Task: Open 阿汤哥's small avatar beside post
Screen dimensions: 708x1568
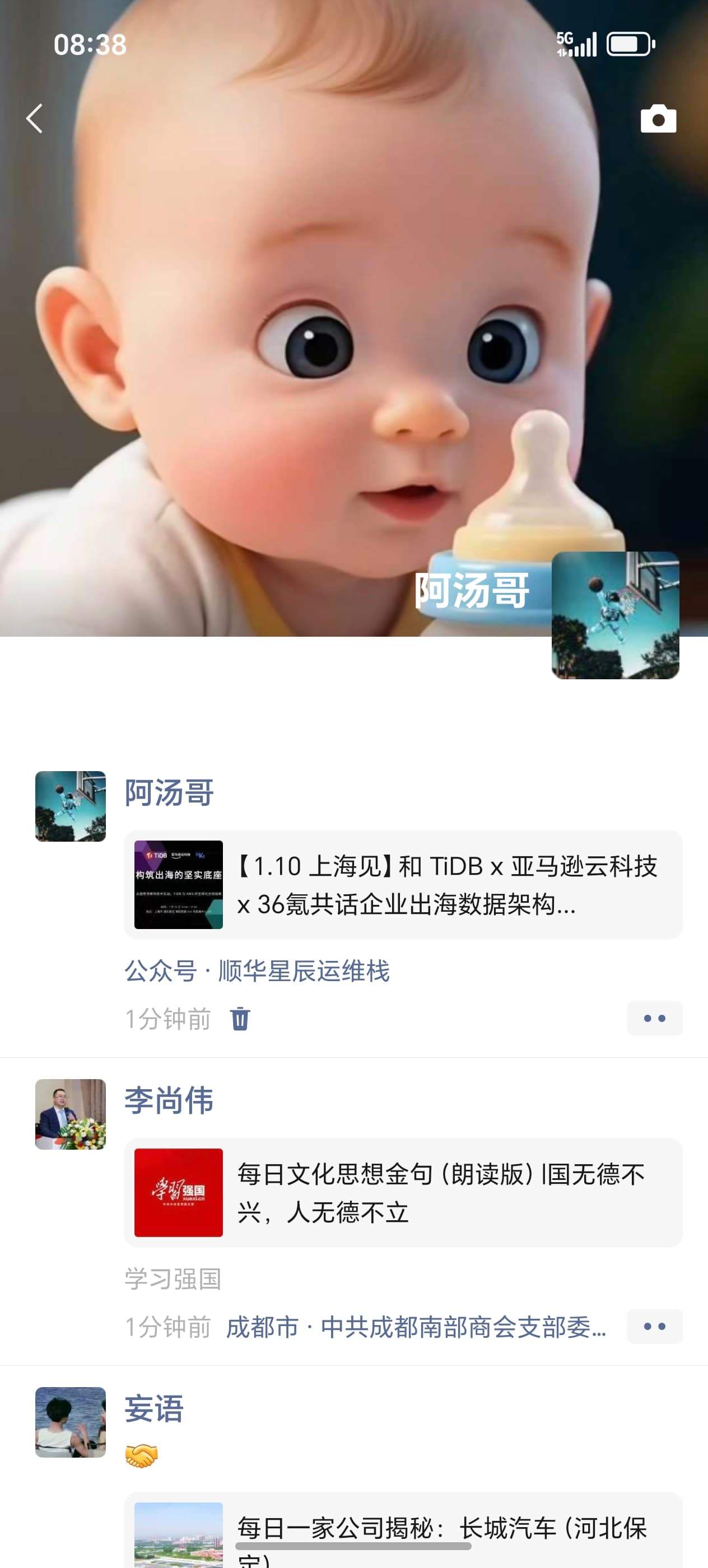Action: (71, 806)
